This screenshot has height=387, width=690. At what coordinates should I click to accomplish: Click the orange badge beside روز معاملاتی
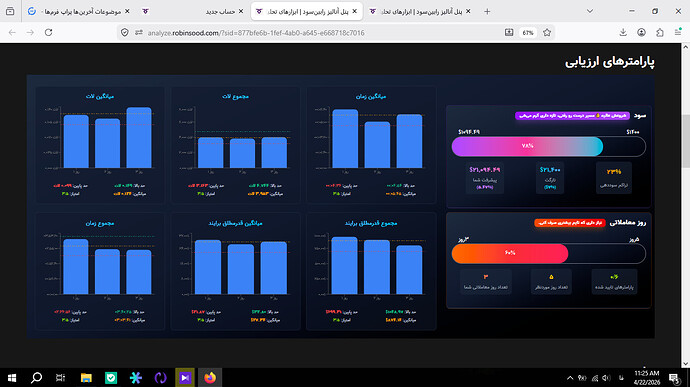570,223
